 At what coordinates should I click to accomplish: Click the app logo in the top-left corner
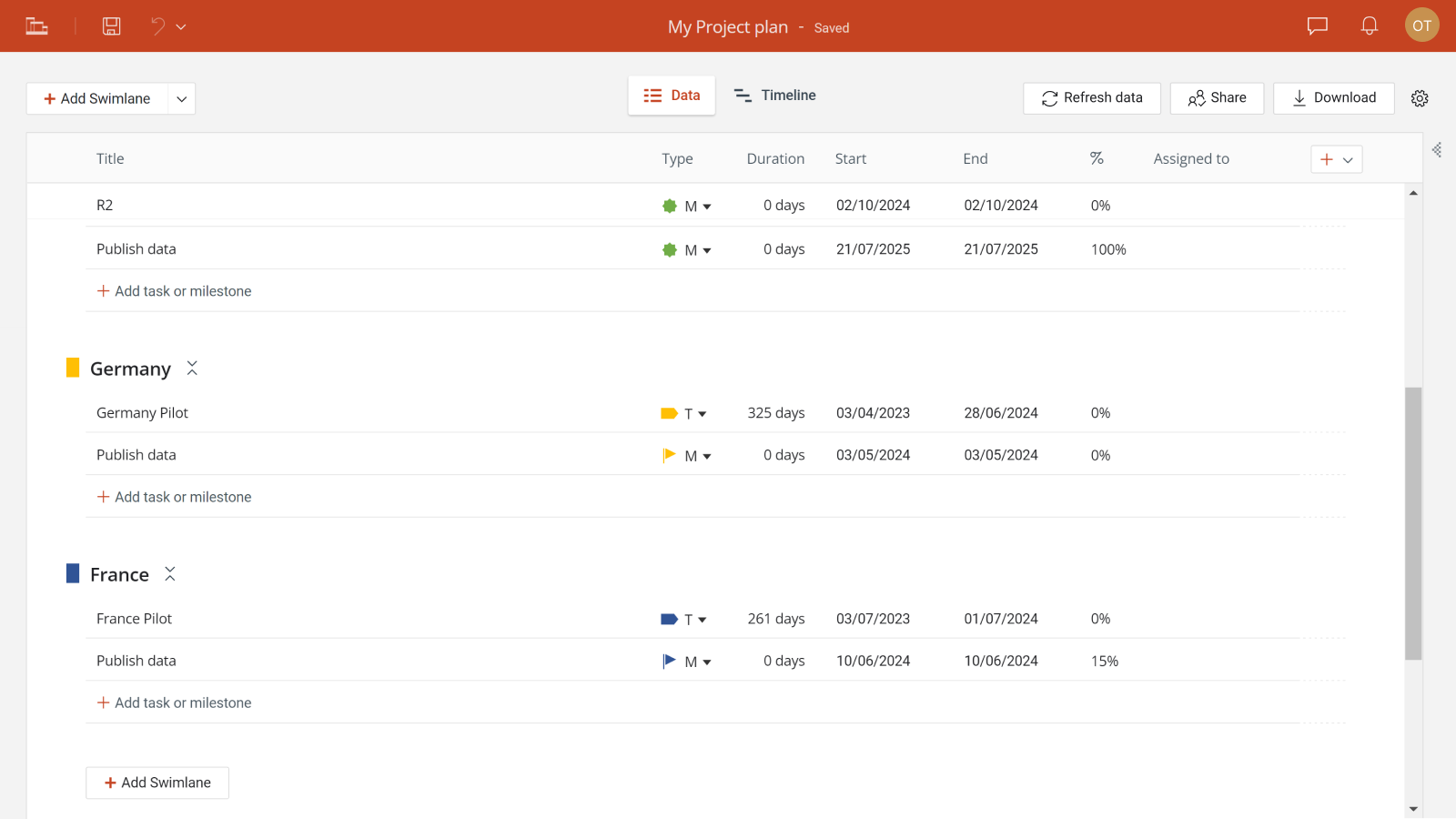36,25
